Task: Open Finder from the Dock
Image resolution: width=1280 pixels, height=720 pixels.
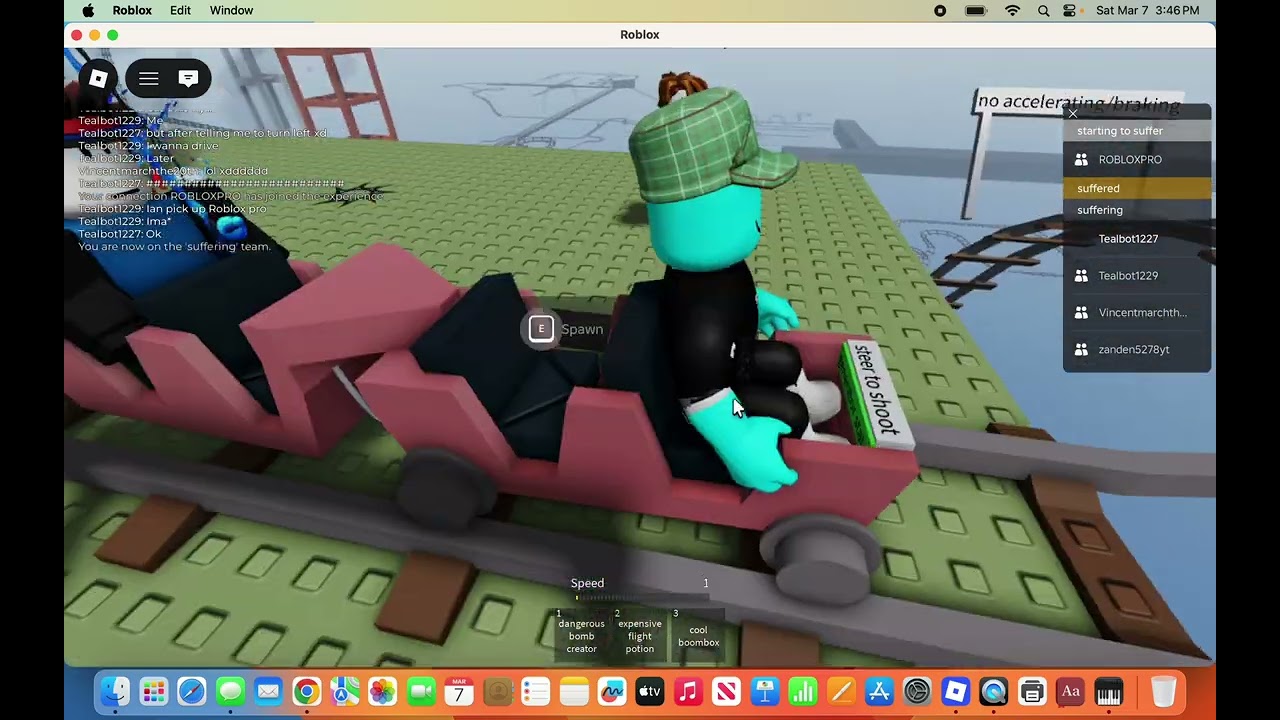Action: tap(115, 691)
